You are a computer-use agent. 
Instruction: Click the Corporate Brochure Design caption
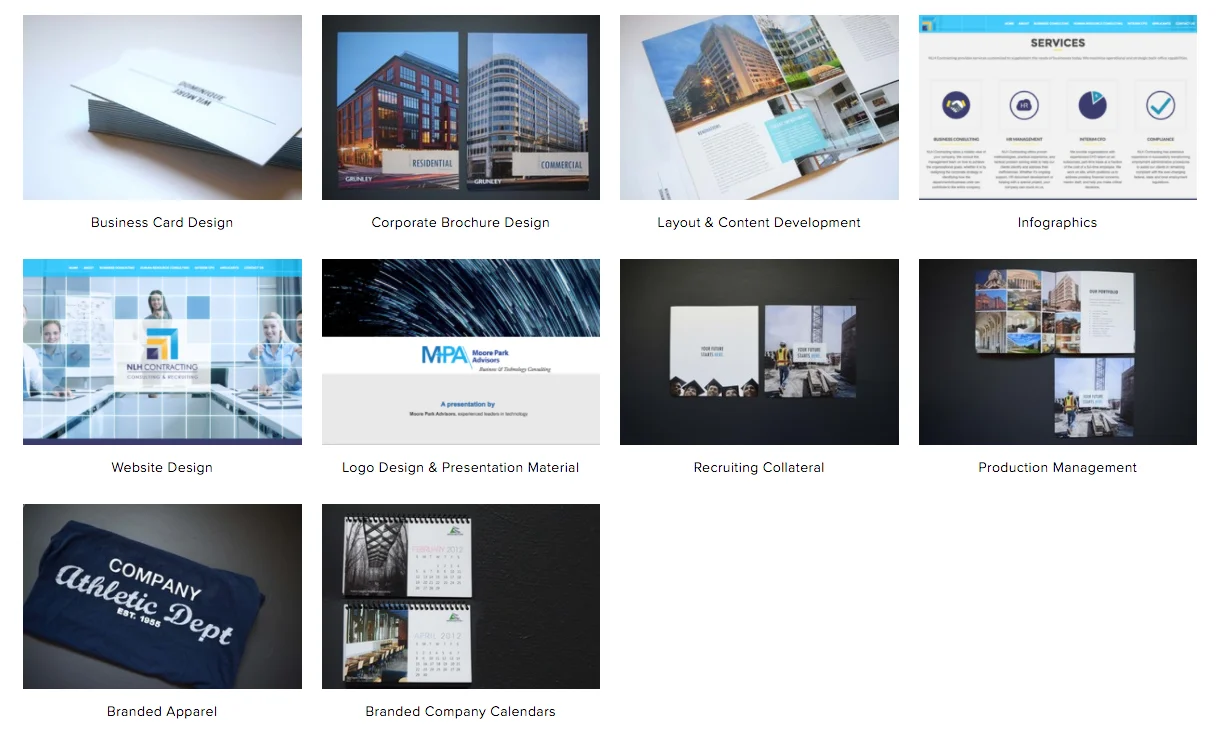tap(461, 223)
